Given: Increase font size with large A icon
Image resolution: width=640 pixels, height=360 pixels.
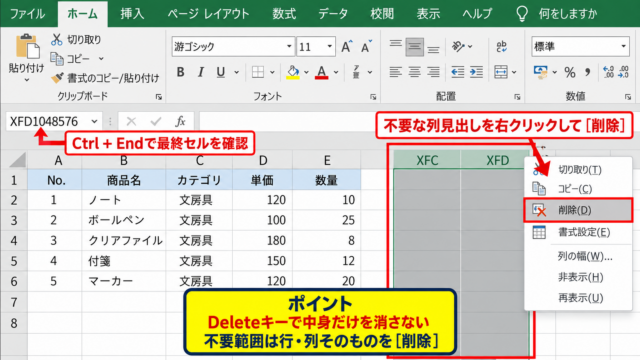Looking at the screenshot, I should coord(347,47).
